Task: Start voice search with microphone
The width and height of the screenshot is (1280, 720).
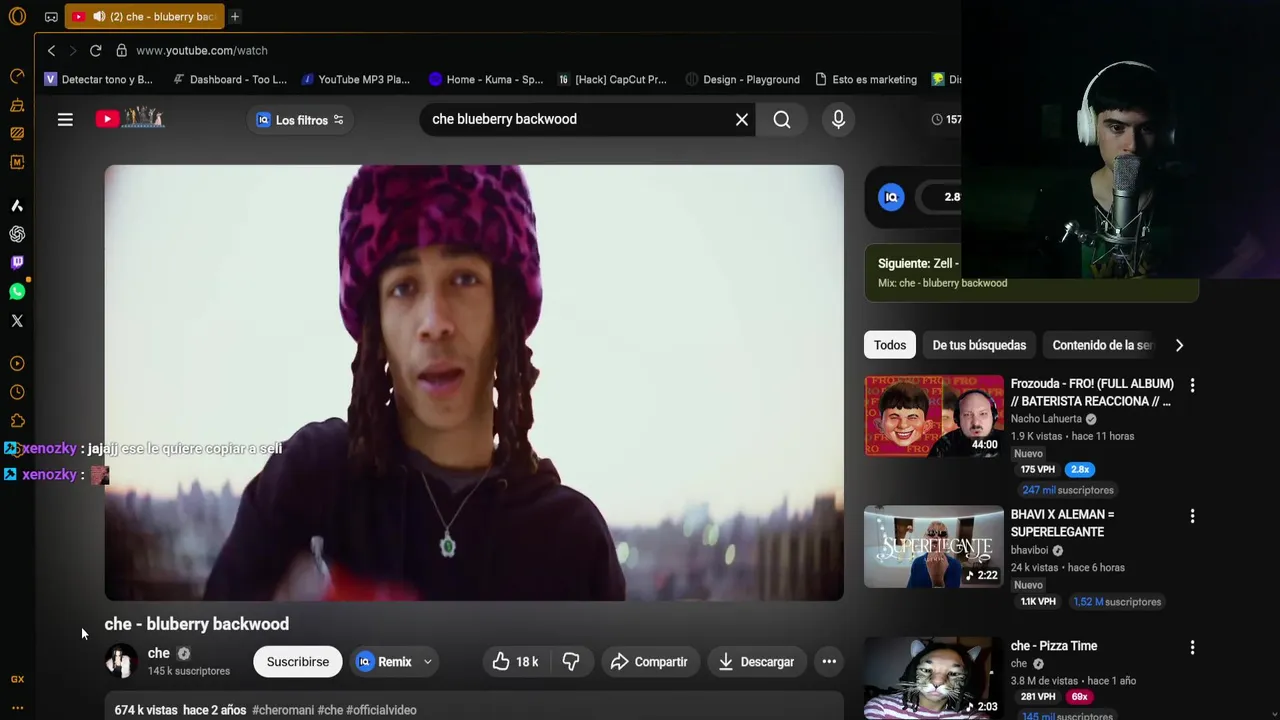Action: tap(838, 119)
